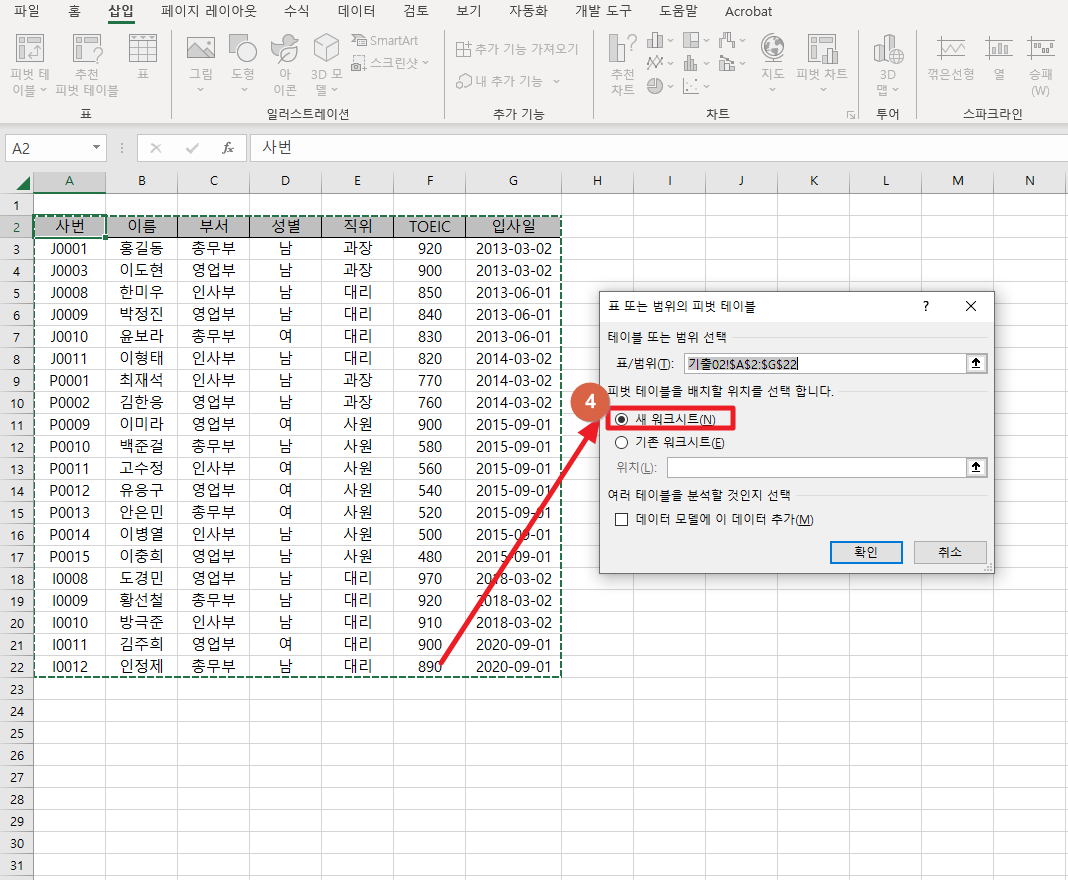
Task: Insert a 승패 win/loss sparkline
Action: coord(1041,65)
